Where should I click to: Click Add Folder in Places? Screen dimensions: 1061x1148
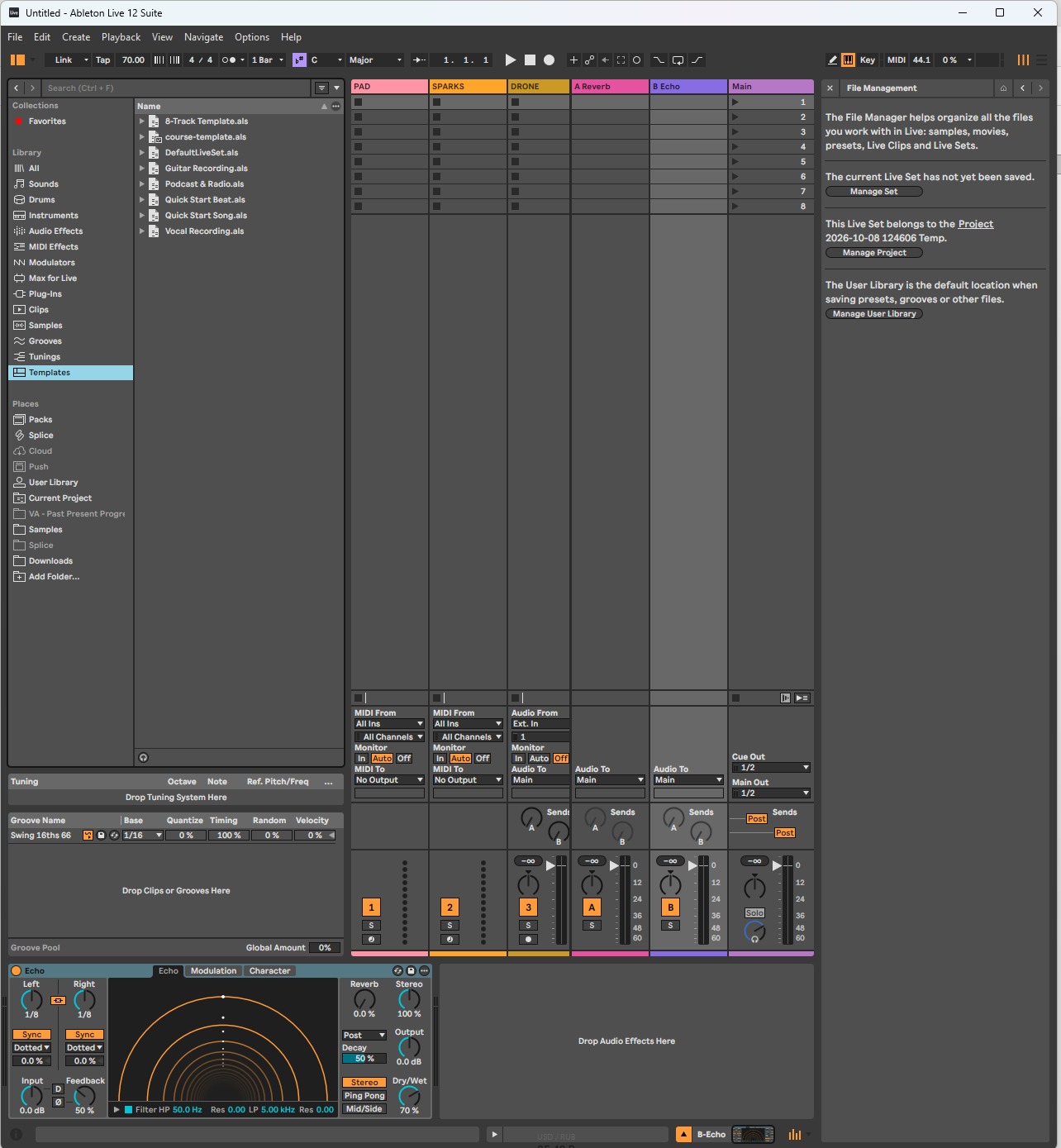point(54,577)
